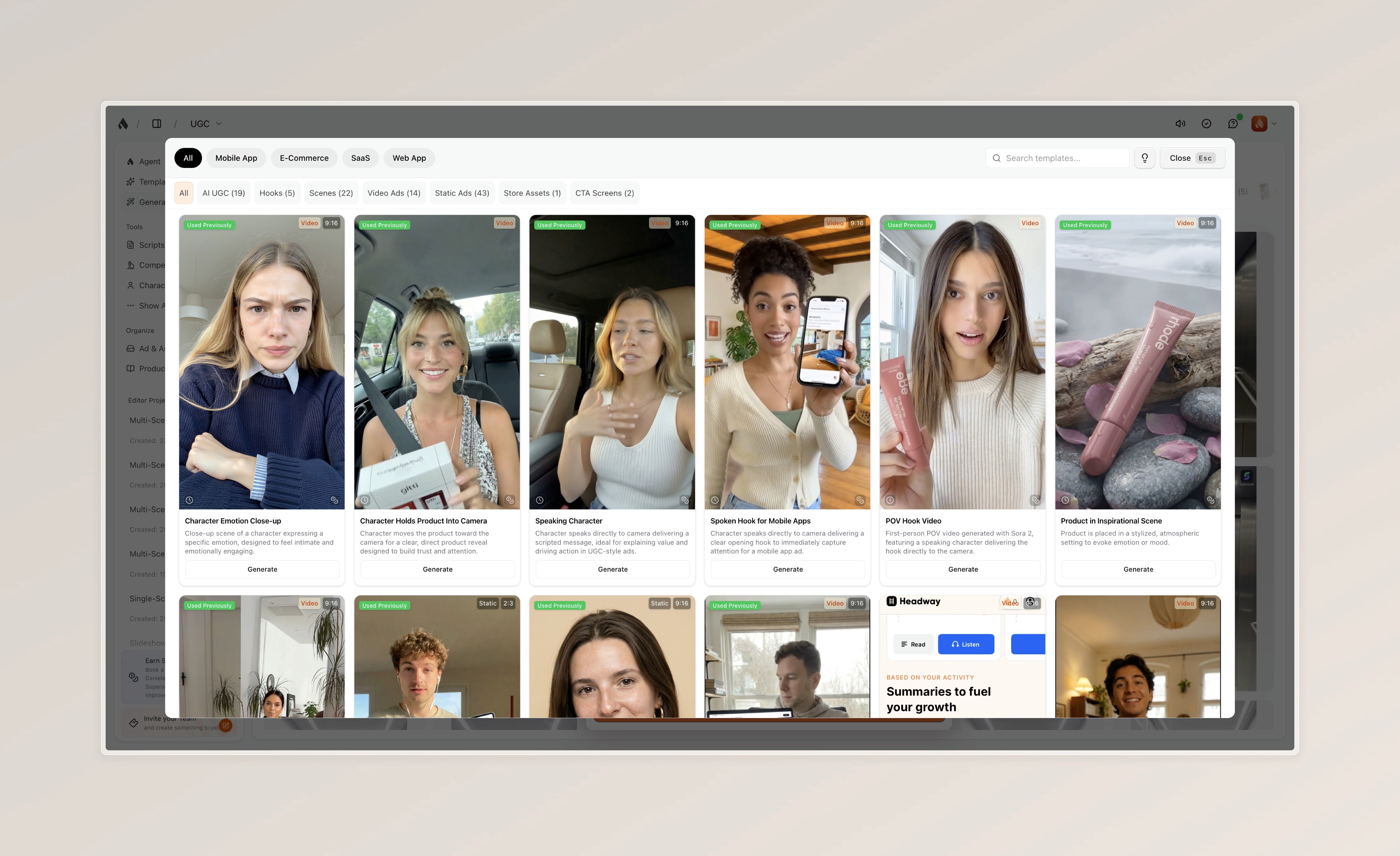
Task: Expand the UGC project dropdown
Action: point(206,123)
